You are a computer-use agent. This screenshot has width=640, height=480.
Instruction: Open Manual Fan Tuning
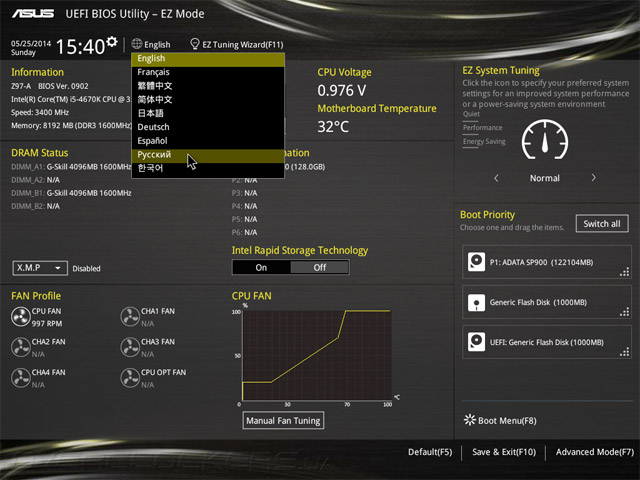[x=283, y=420]
